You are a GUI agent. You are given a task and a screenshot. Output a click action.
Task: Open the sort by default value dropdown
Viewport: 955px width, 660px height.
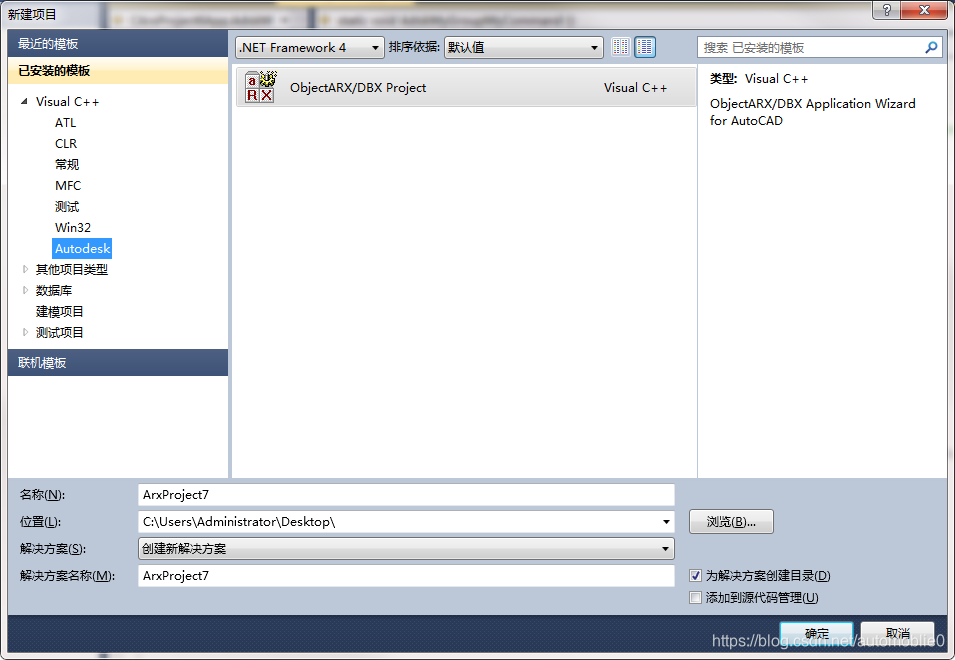point(524,47)
